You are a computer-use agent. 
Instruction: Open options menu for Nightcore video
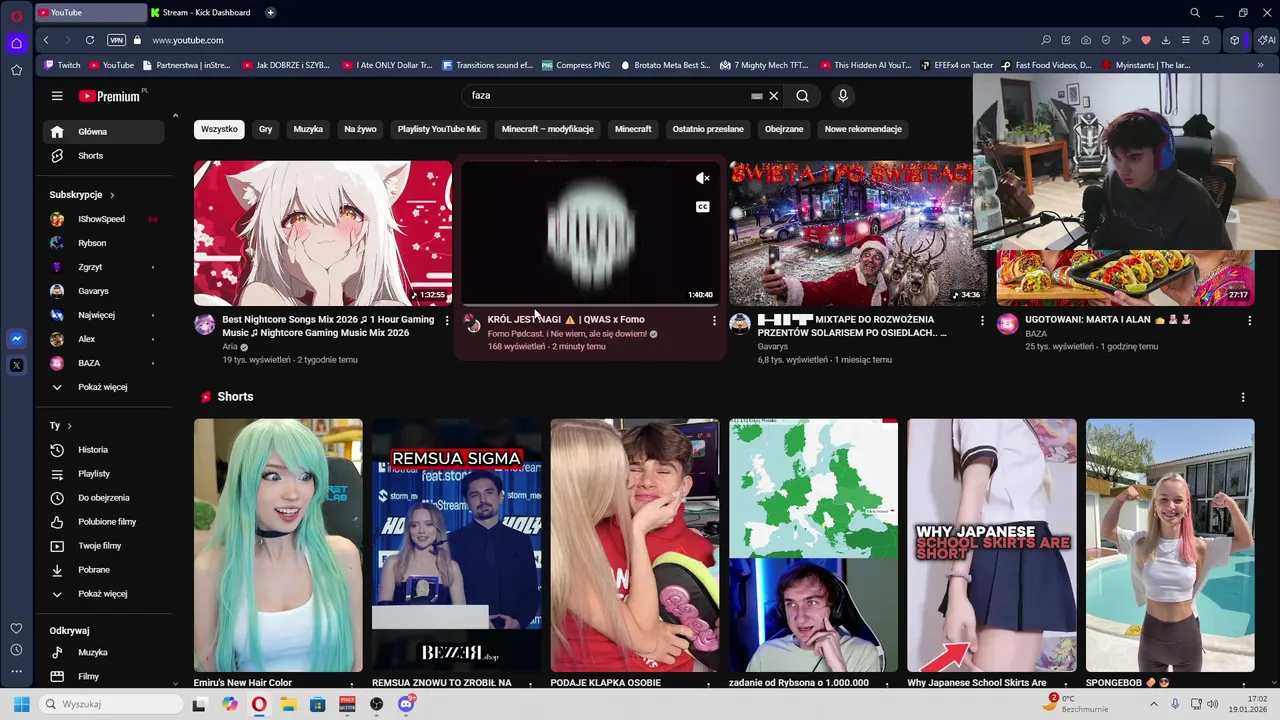(447, 320)
